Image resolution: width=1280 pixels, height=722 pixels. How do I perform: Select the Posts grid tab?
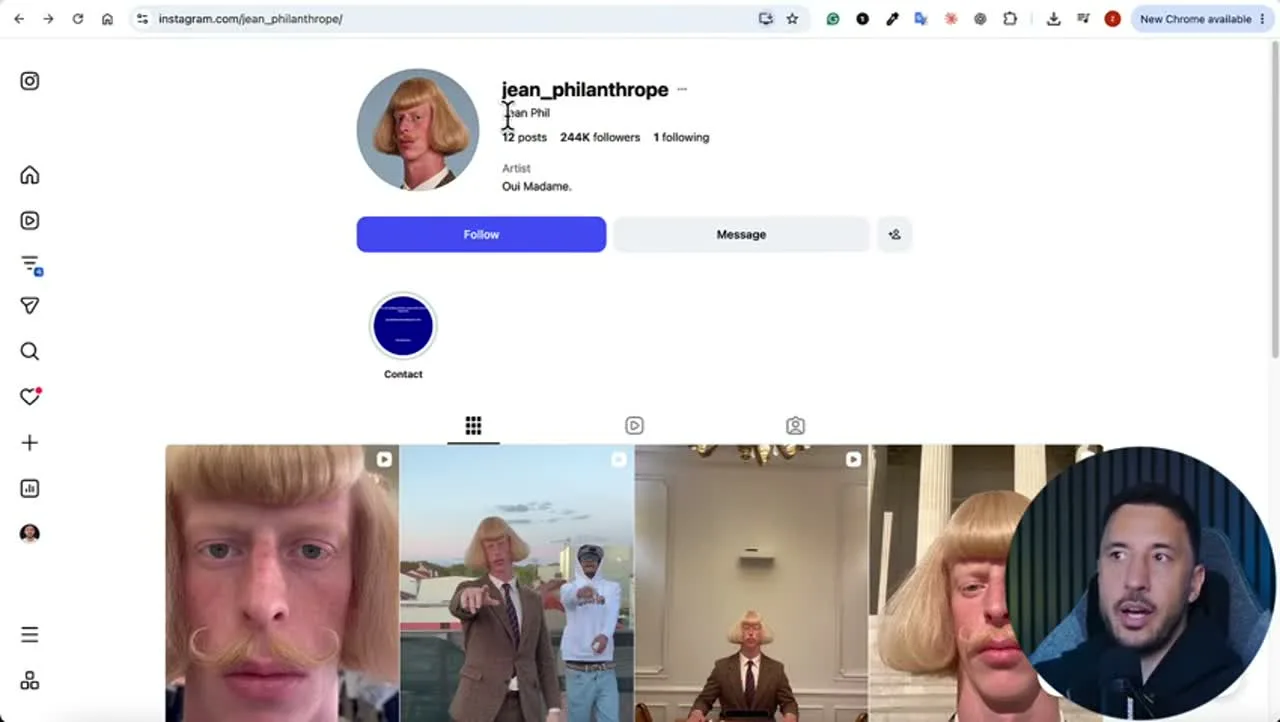coord(473,426)
